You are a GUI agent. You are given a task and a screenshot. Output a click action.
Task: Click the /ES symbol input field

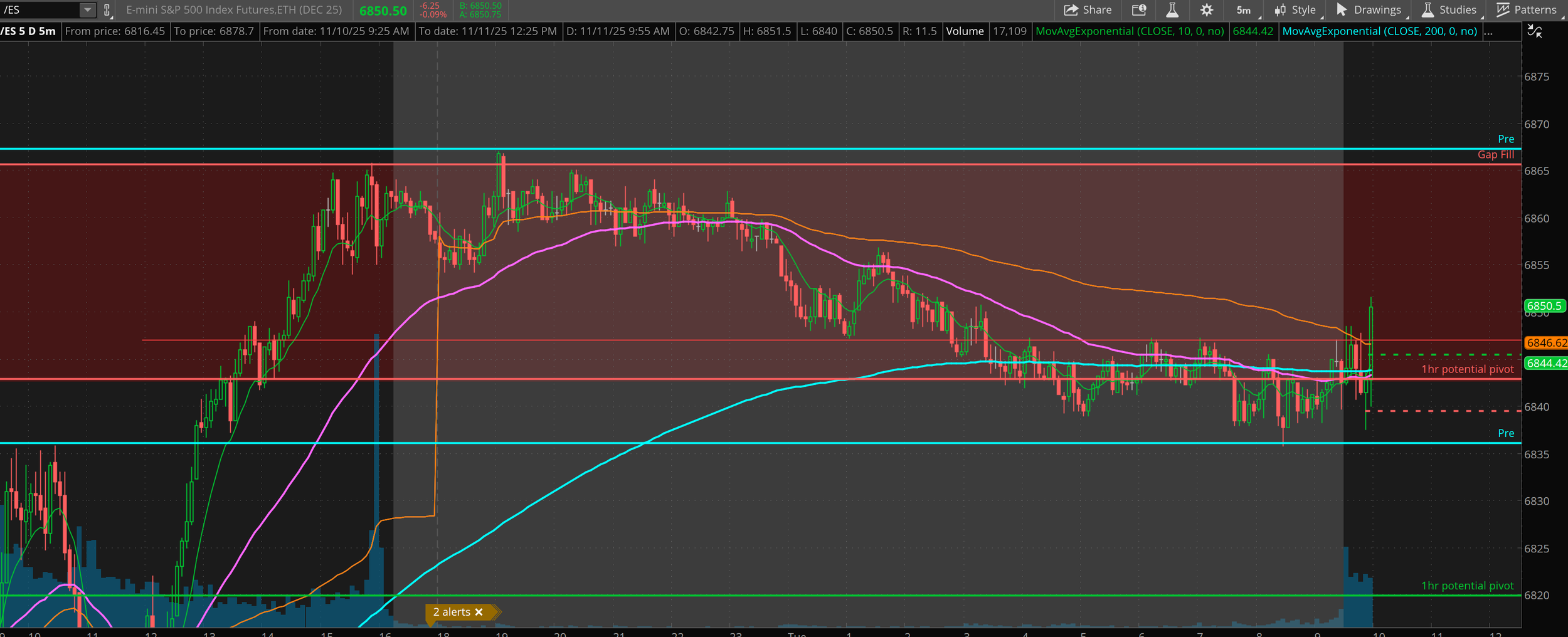point(40,9)
